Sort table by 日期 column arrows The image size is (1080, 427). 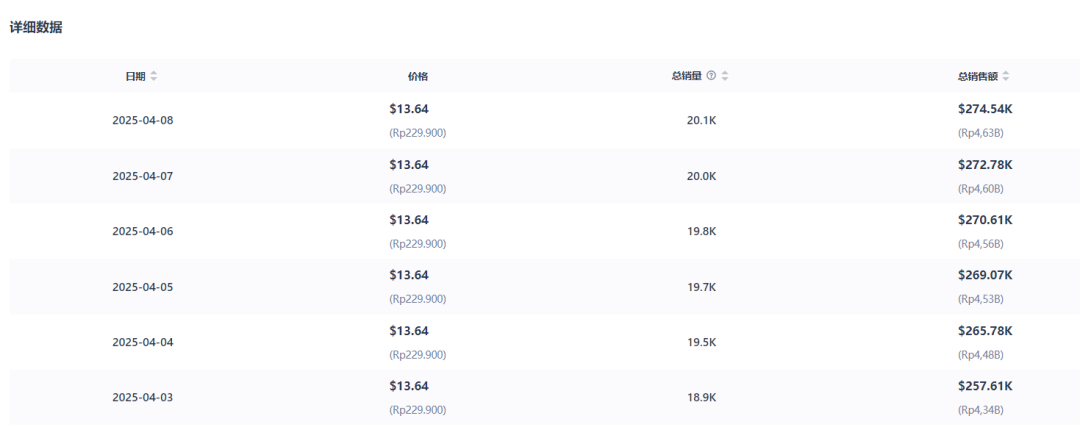154,76
